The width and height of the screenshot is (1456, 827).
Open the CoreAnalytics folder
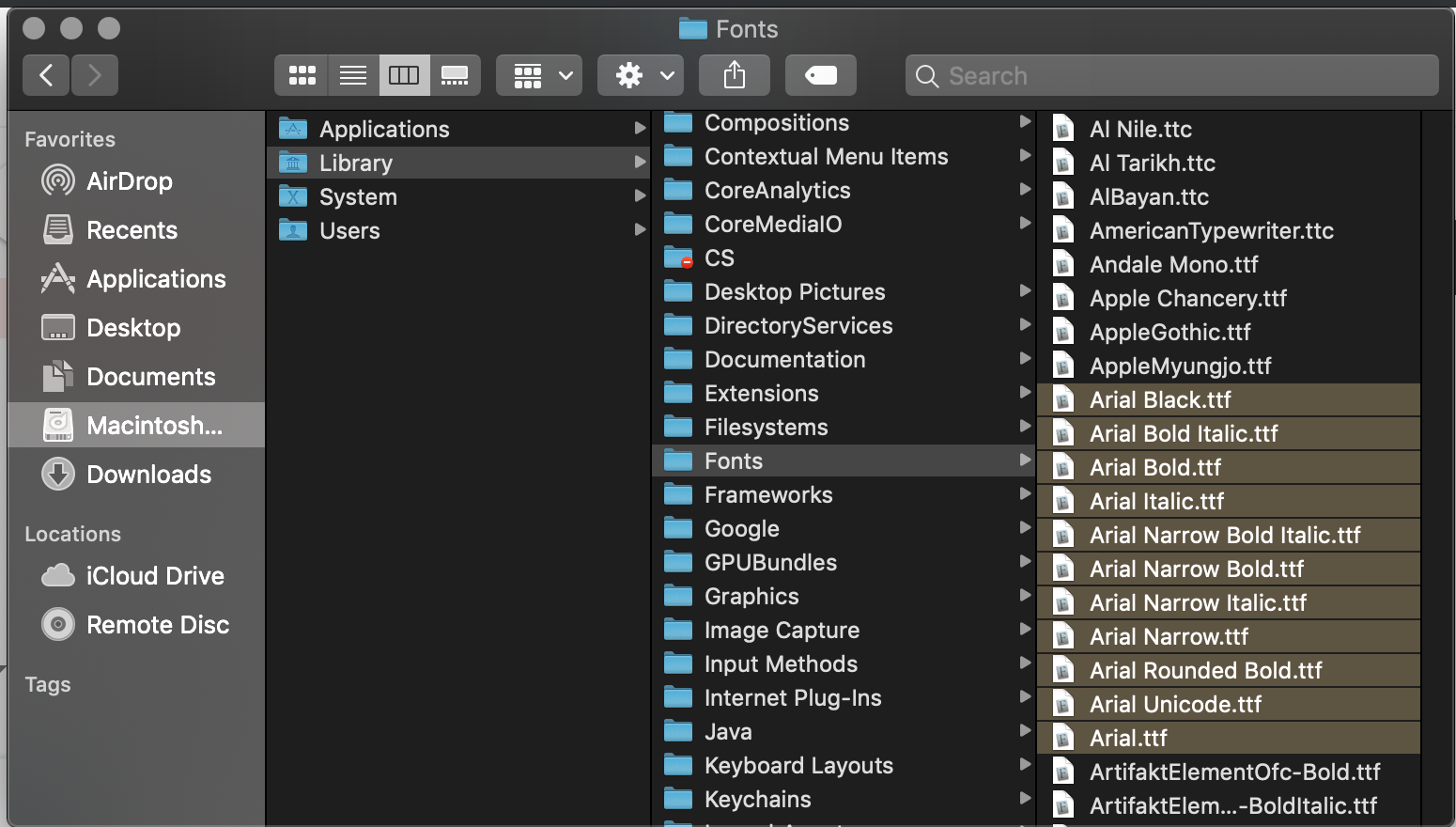click(844, 190)
